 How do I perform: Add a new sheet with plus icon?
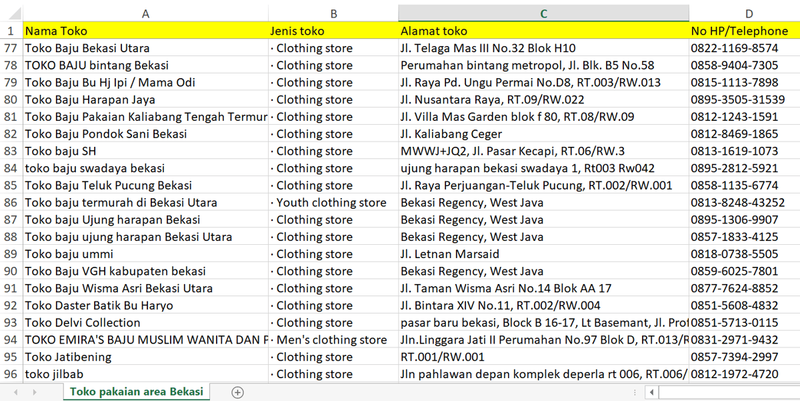tap(237, 392)
